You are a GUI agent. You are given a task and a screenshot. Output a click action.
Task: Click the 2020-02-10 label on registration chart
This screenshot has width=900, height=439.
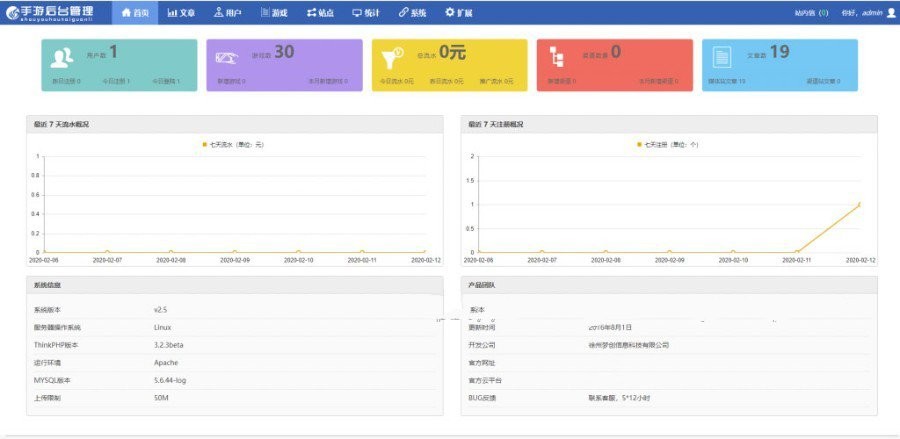(x=733, y=260)
